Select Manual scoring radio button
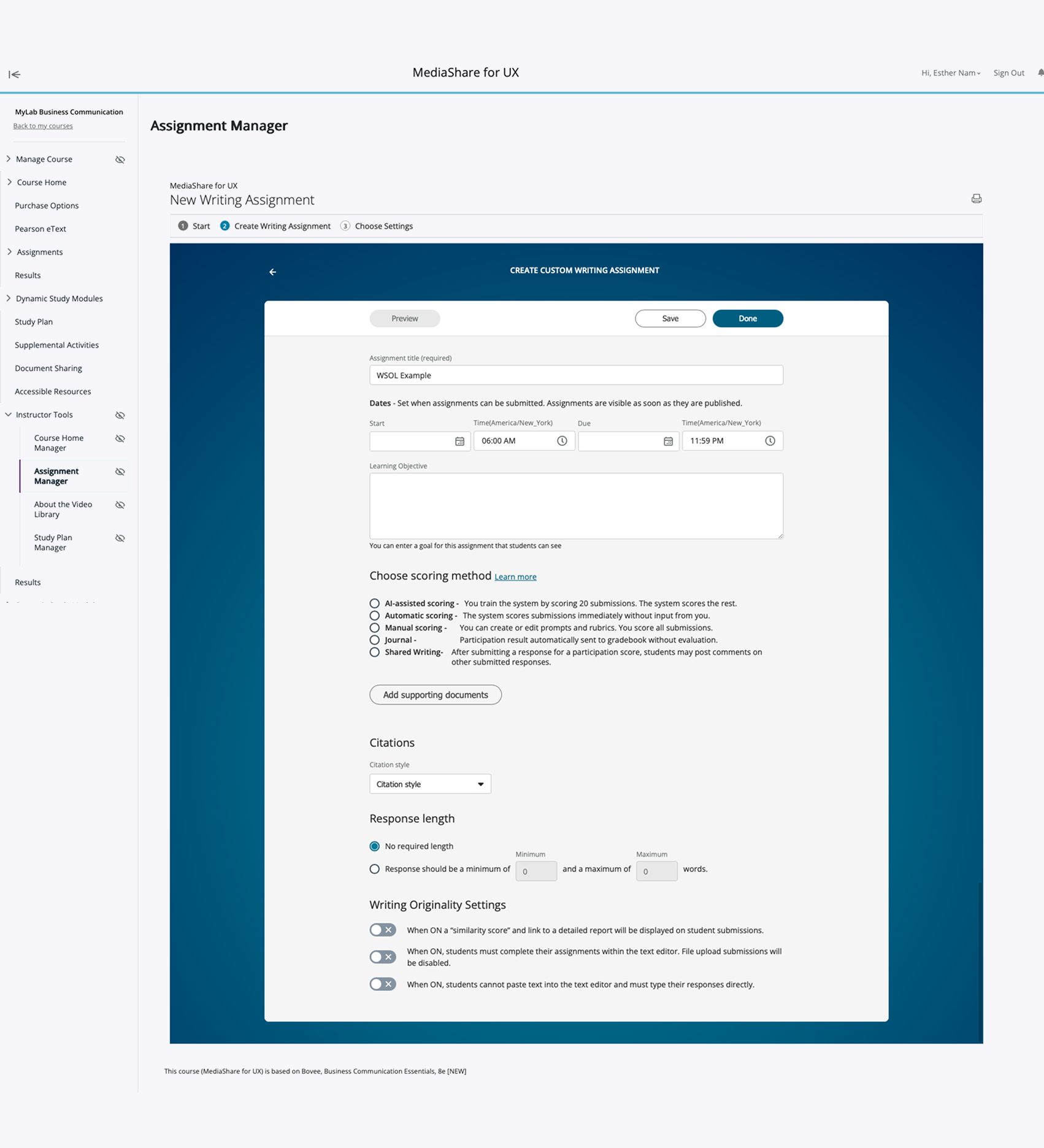The height and width of the screenshot is (1148, 1044). (x=374, y=628)
